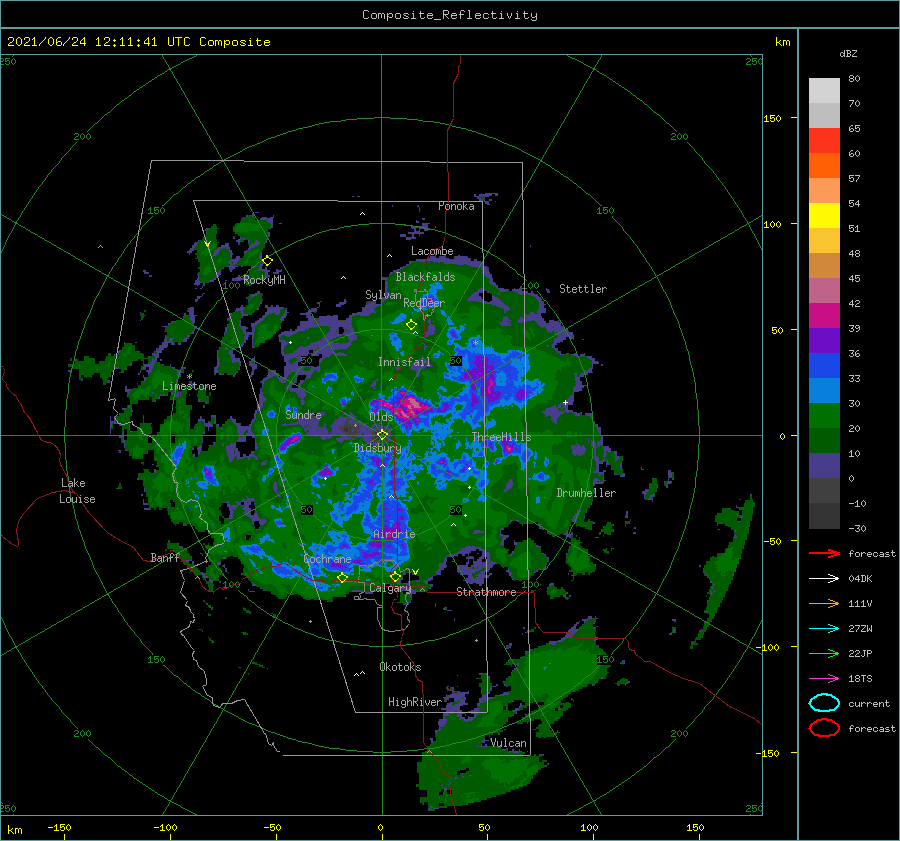Click the yellow diamond marker above Calgary

point(395,576)
